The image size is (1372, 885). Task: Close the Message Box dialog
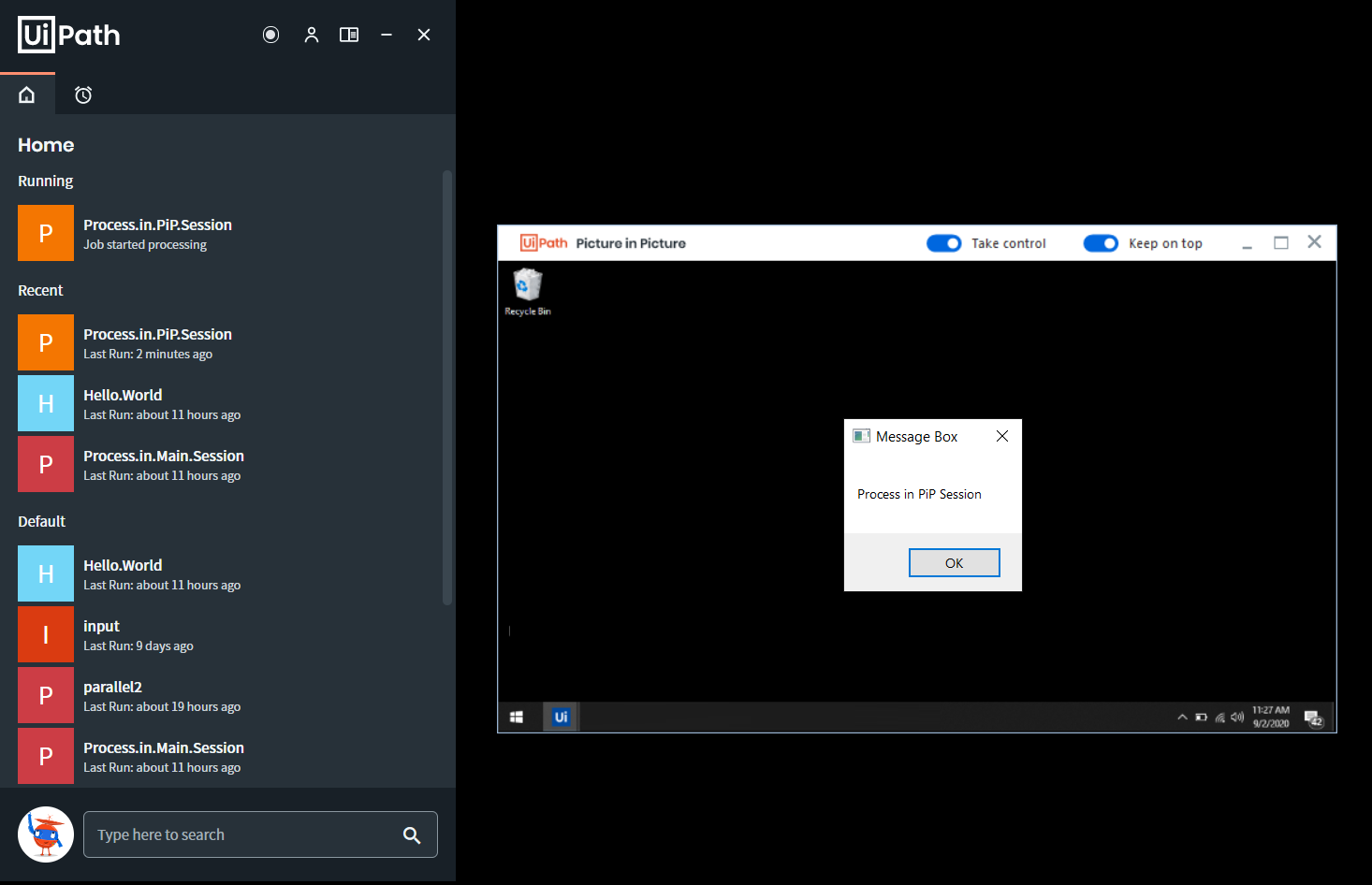pyautogui.click(x=1002, y=436)
